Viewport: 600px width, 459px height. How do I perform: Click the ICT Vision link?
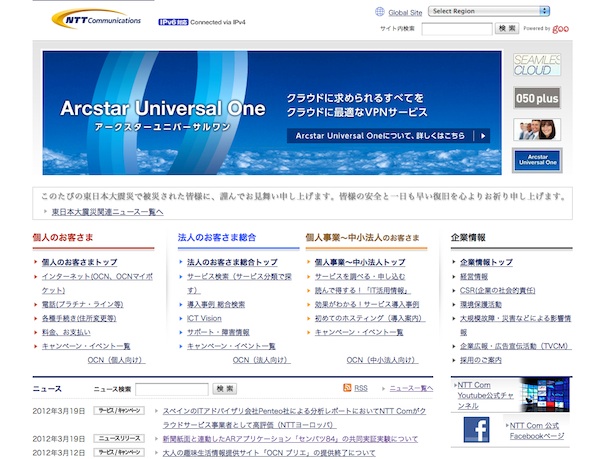[204, 318]
